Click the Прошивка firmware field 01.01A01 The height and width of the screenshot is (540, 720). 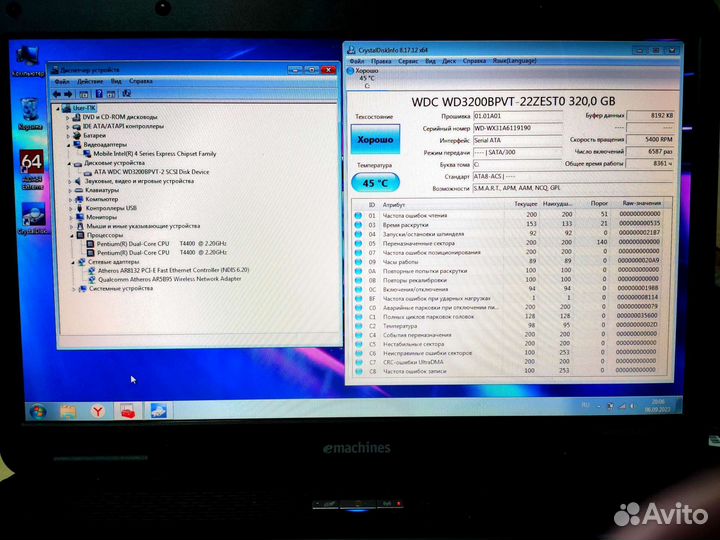pyautogui.click(x=518, y=116)
